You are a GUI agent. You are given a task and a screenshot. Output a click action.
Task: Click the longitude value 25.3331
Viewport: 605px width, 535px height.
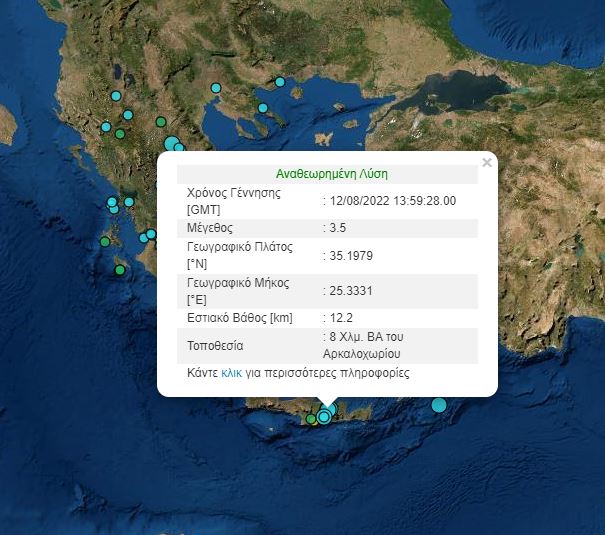tap(351, 291)
